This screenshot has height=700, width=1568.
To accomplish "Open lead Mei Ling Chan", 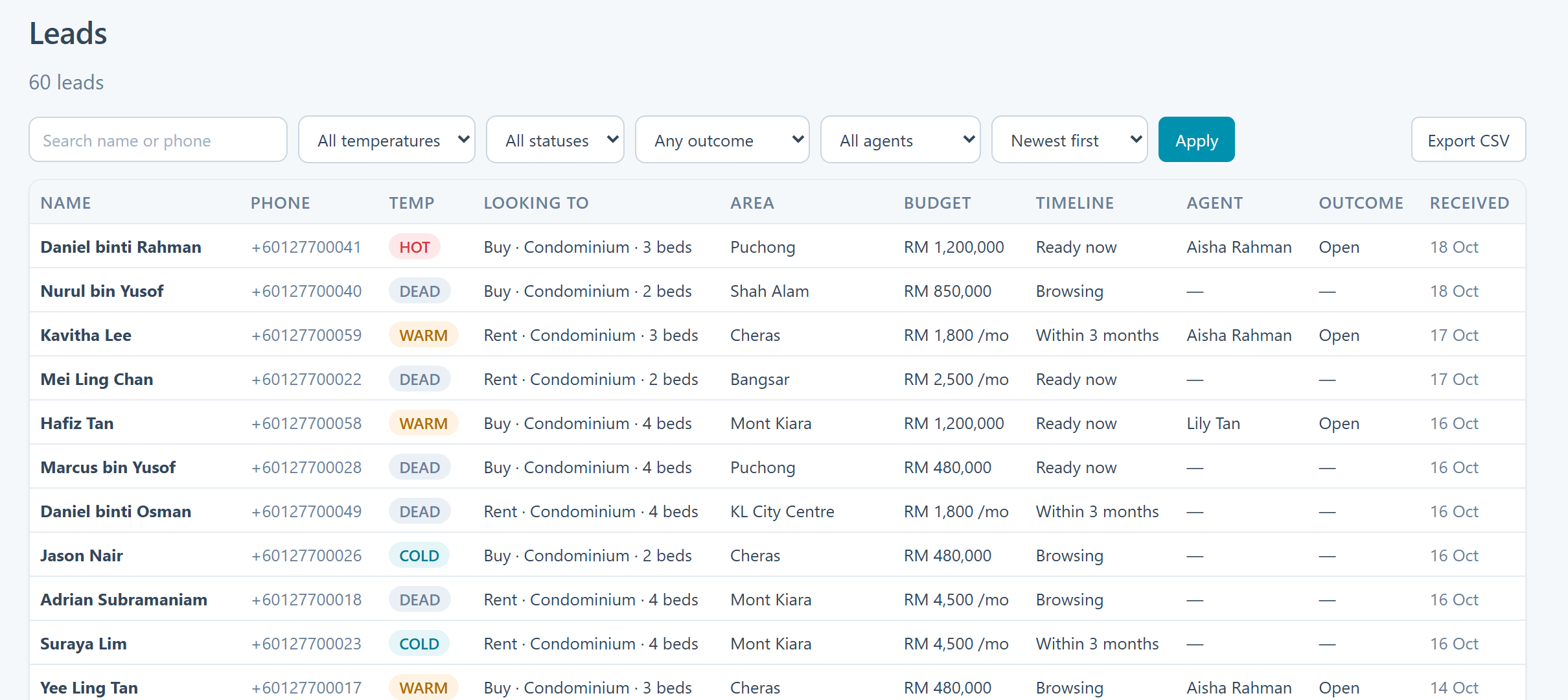I will click(97, 379).
